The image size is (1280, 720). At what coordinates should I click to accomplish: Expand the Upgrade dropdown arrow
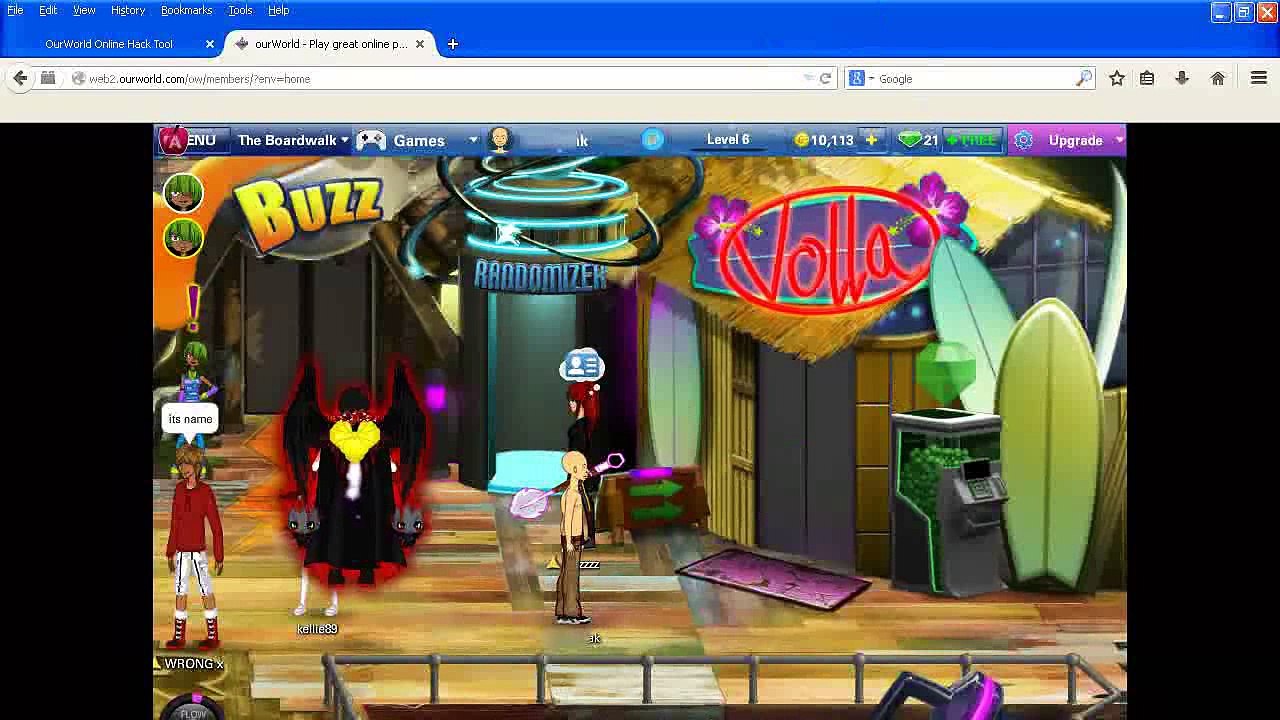1118,140
